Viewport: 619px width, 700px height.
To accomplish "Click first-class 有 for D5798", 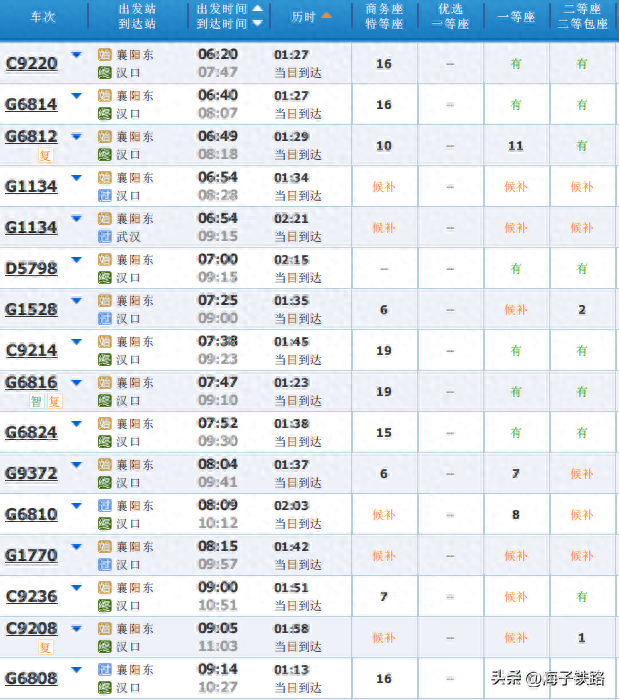I will [x=516, y=269].
